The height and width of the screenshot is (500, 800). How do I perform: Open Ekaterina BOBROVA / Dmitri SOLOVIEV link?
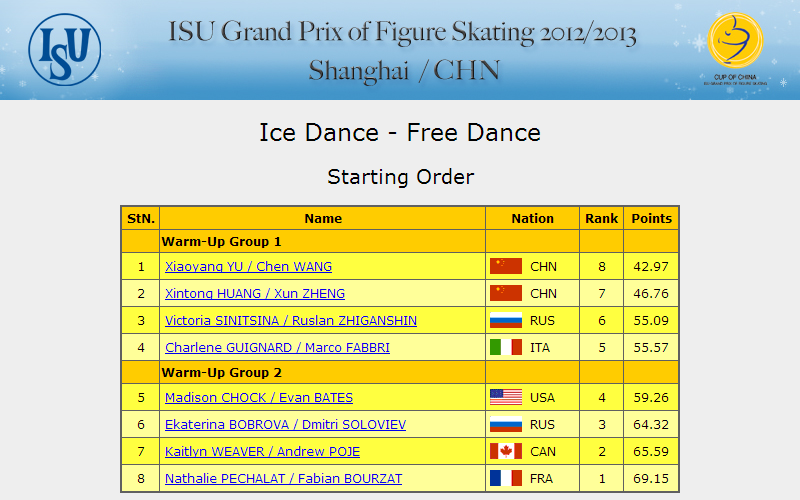[x=286, y=425]
